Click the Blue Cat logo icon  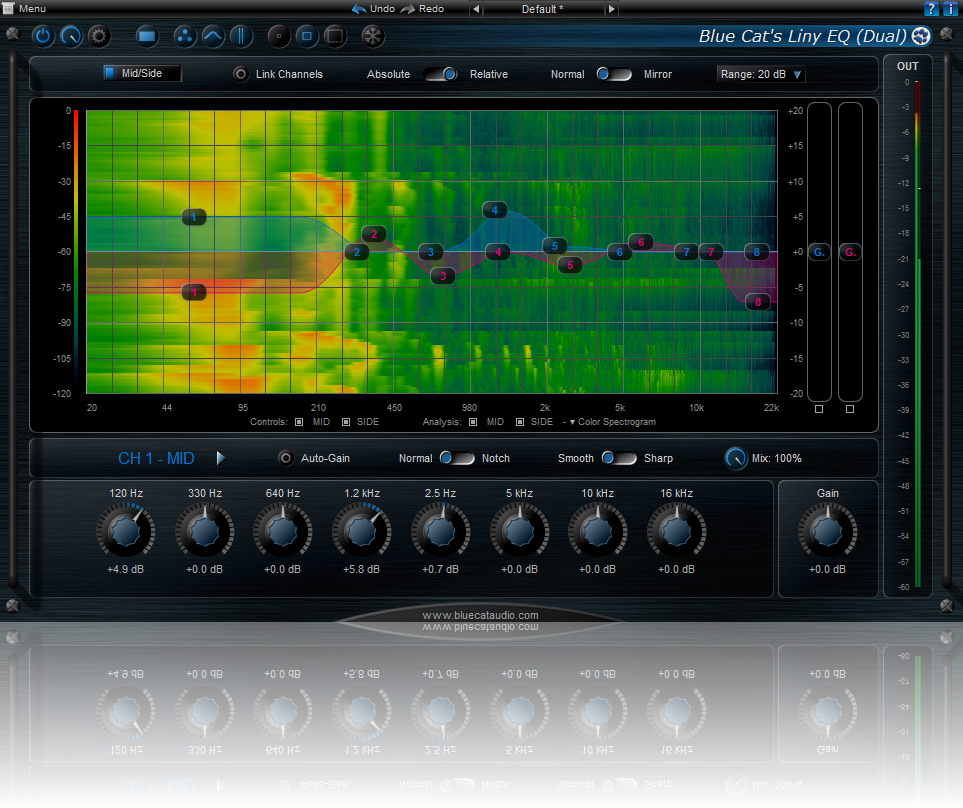point(921,37)
